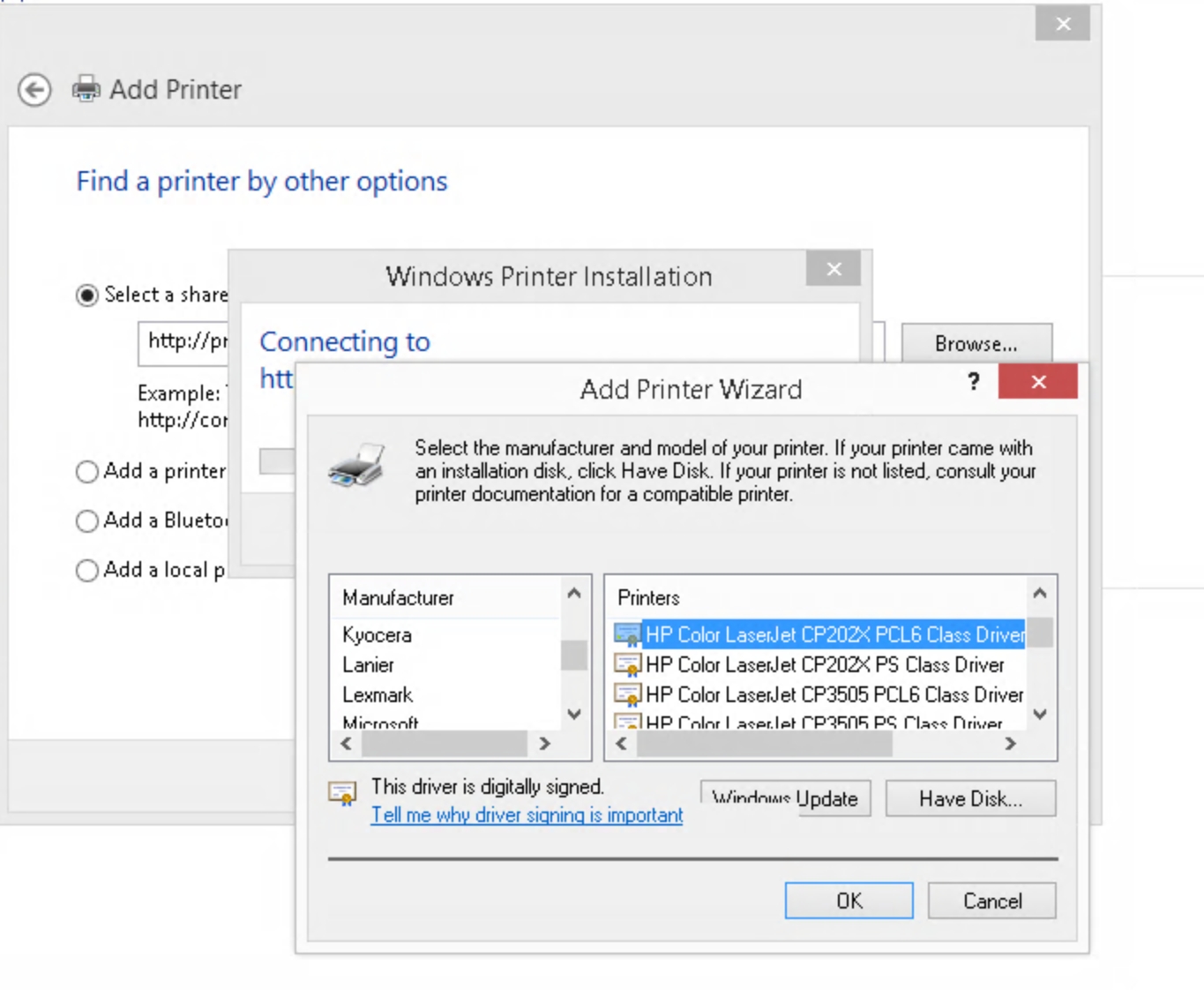Go back using the Add Printer back arrow
The image size is (1204, 1002).
34,90
